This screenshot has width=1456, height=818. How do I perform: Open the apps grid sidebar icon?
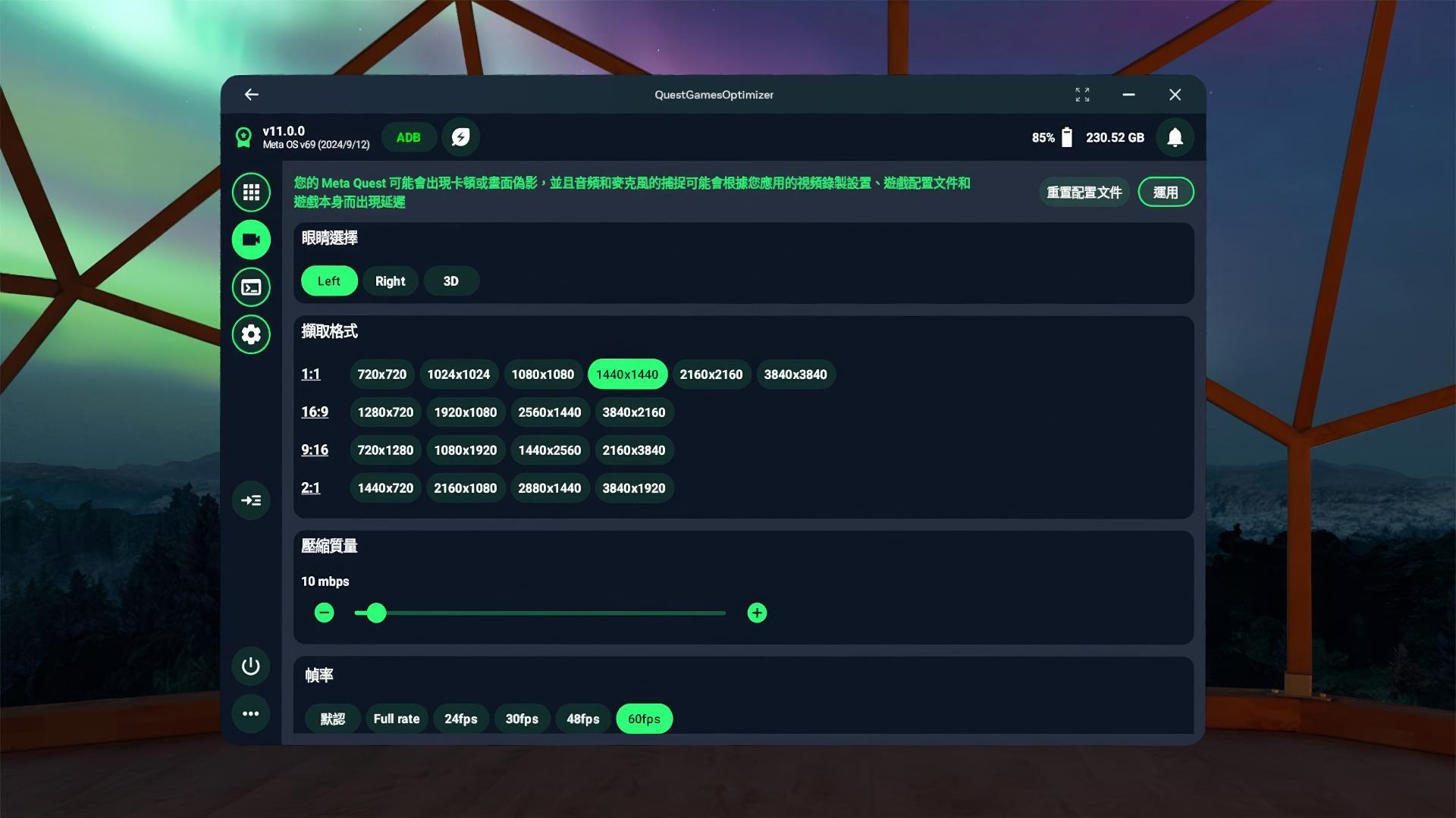coord(251,193)
